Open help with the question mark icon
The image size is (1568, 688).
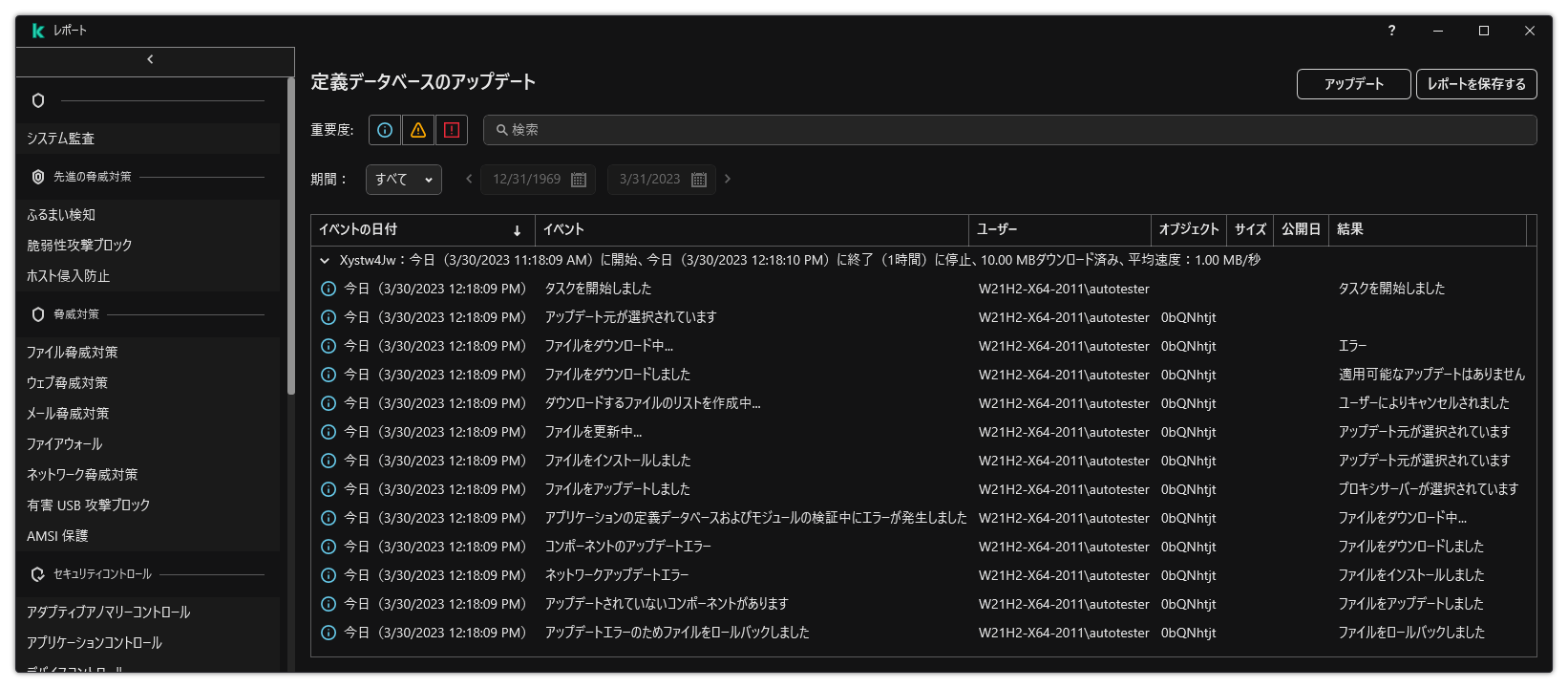click(x=1391, y=31)
